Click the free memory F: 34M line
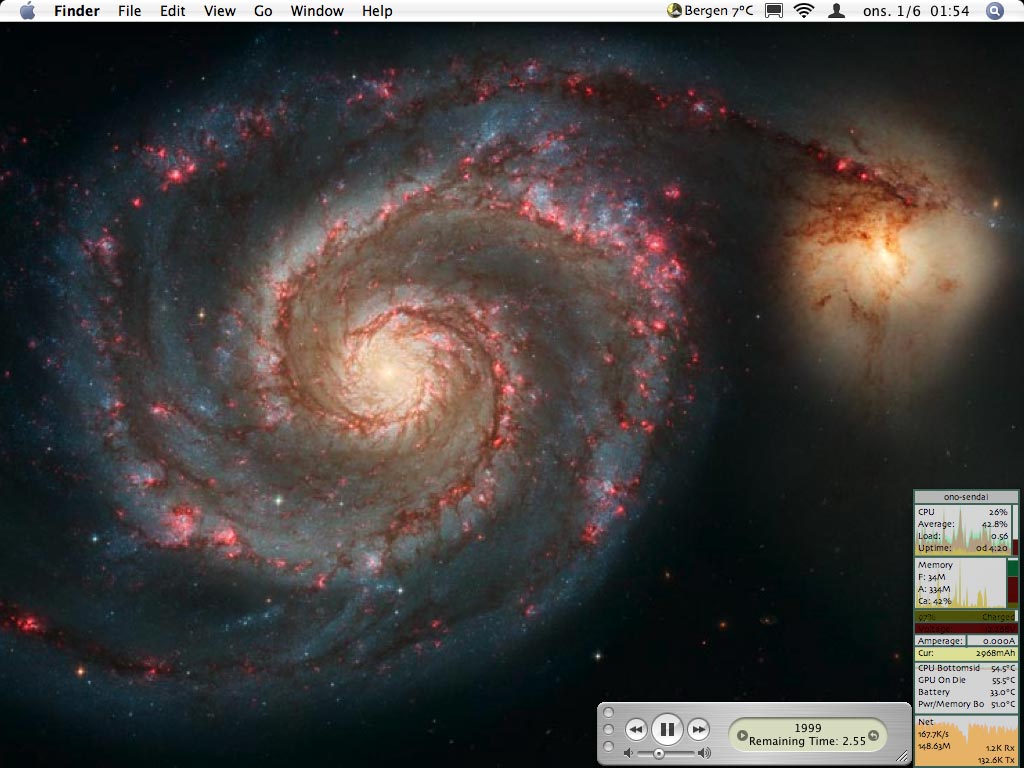The image size is (1024, 768). click(x=932, y=577)
